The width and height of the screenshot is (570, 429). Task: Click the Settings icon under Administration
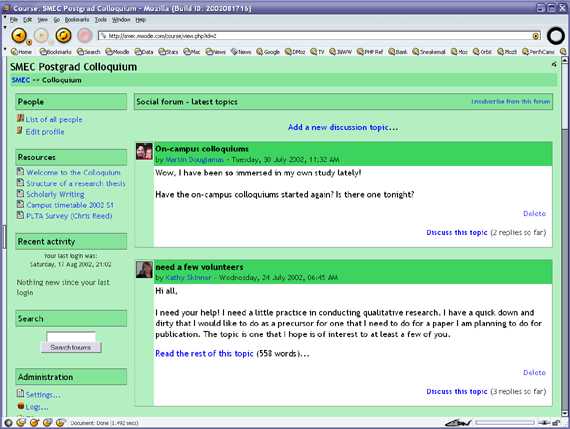point(20,393)
